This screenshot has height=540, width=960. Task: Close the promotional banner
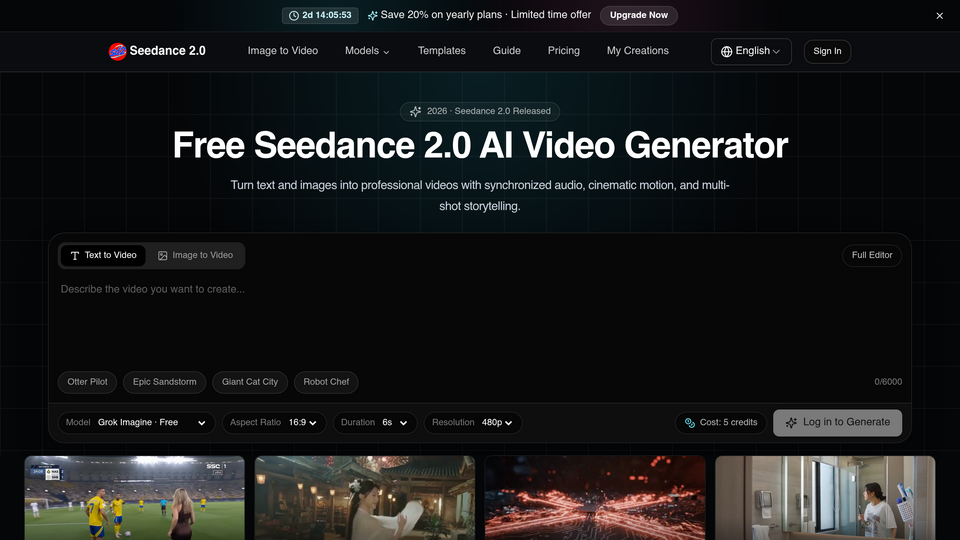(x=939, y=16)
